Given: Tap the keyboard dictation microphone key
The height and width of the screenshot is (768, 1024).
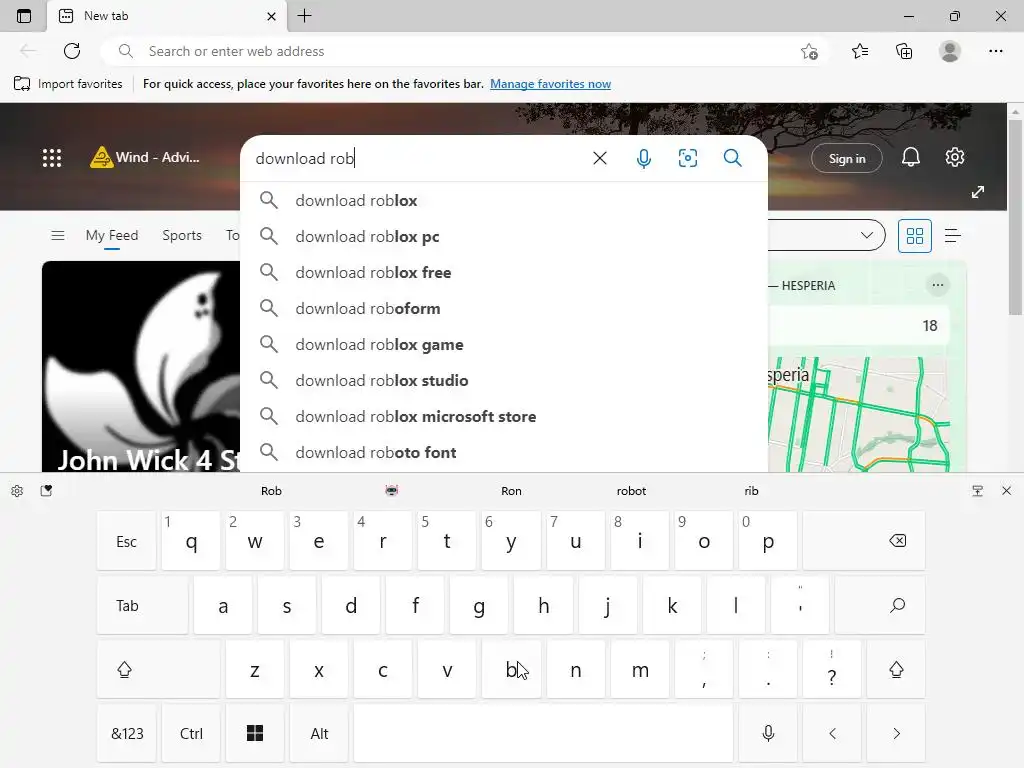Looking at the screenshot, I should pos(768,733).
